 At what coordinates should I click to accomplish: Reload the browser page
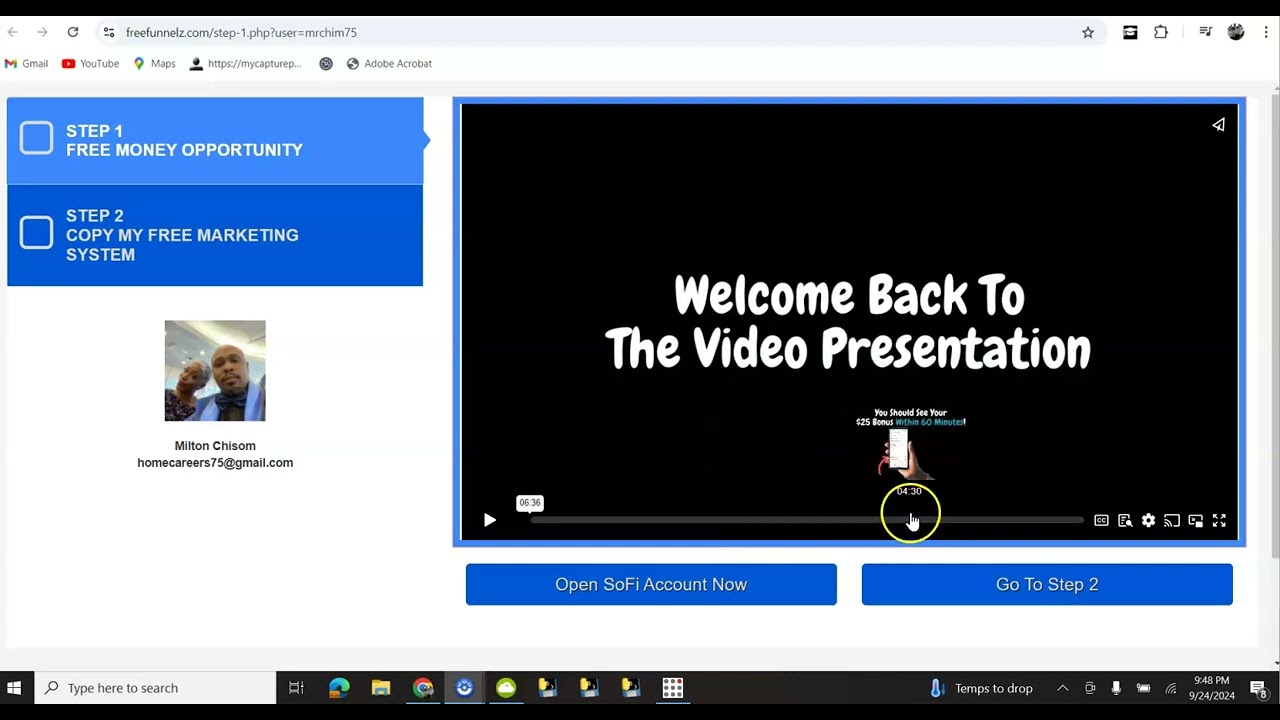tap(73, 32)
